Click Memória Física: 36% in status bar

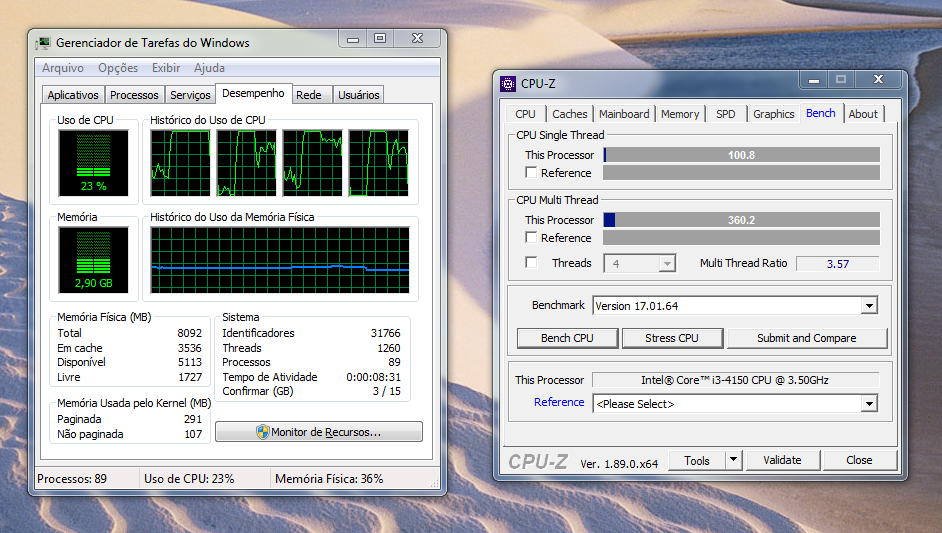click(x=329, y=479)
